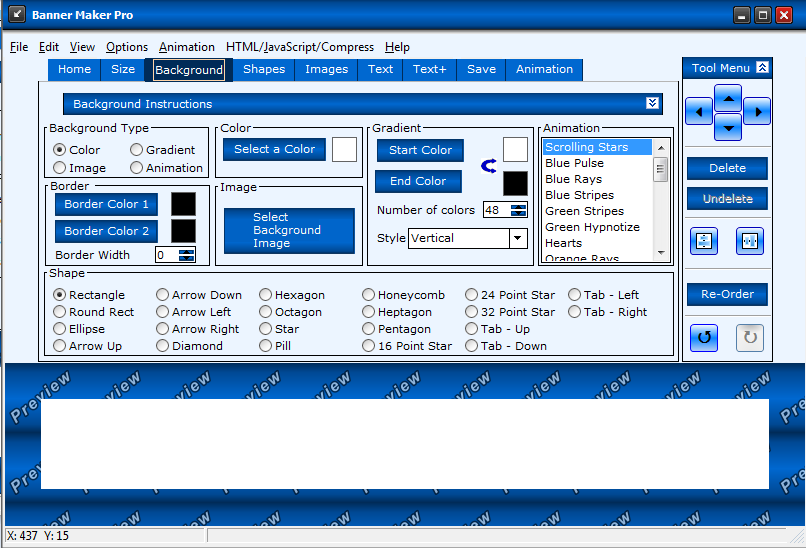Click the Delete button
The height and width of the screenshot is (548, 806).
point(727,168)
